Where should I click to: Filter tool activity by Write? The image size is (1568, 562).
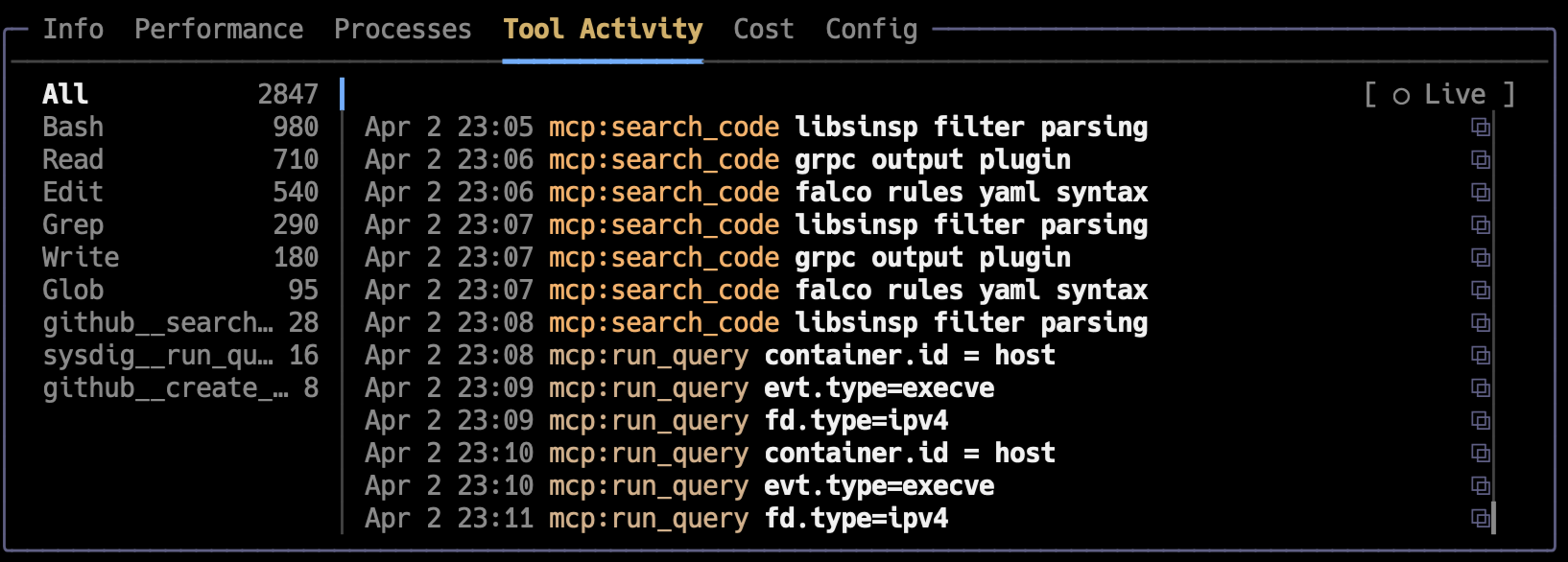[180, 257]
